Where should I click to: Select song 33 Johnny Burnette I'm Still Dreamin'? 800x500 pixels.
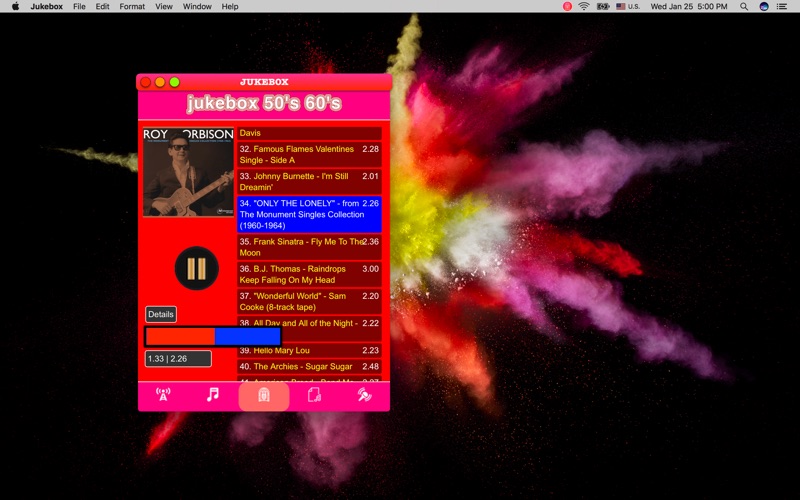309,182
